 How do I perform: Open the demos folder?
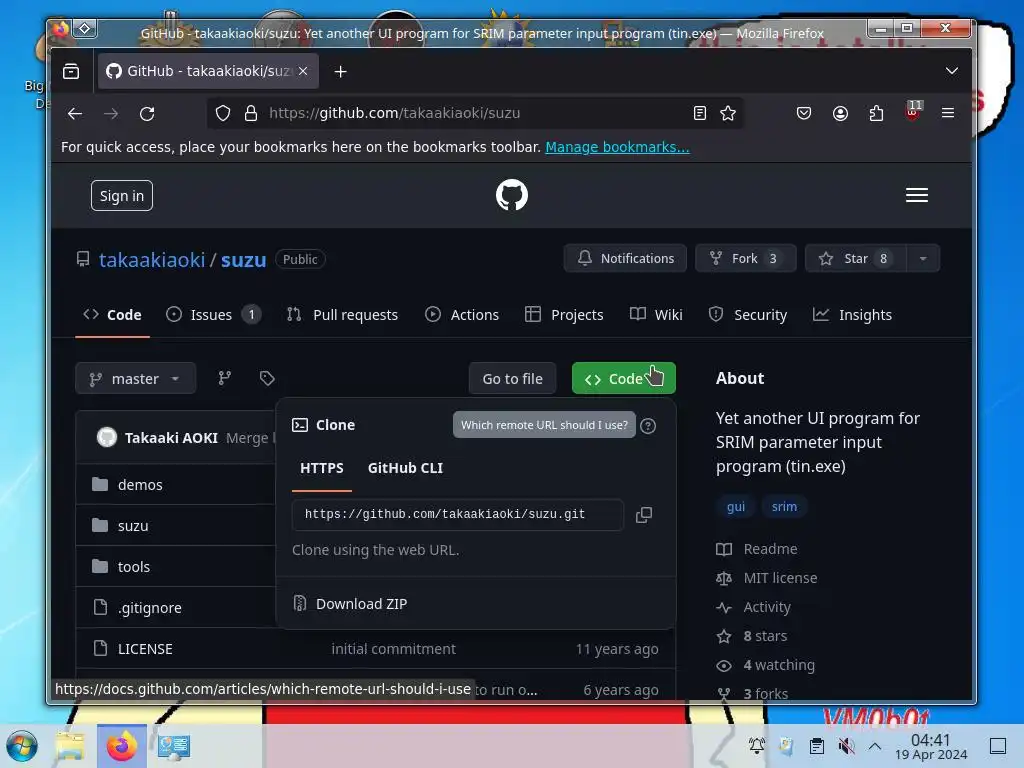point(140,485)
